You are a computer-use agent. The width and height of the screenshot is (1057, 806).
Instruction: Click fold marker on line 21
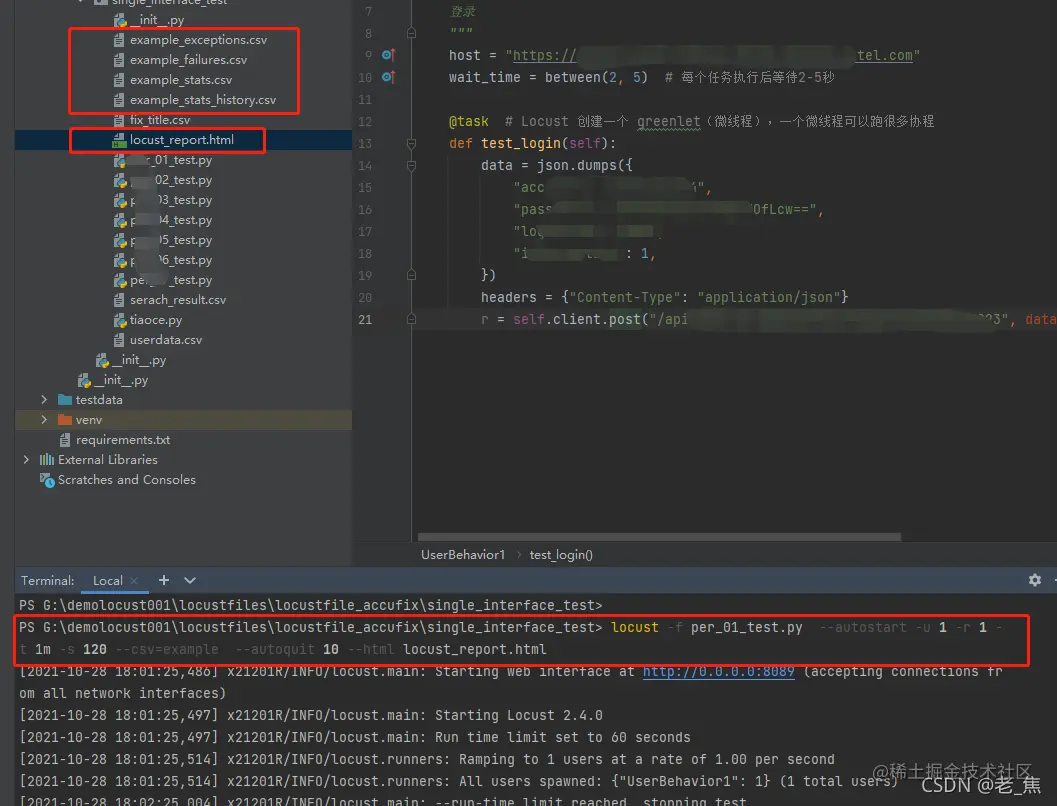coord(411,319)
